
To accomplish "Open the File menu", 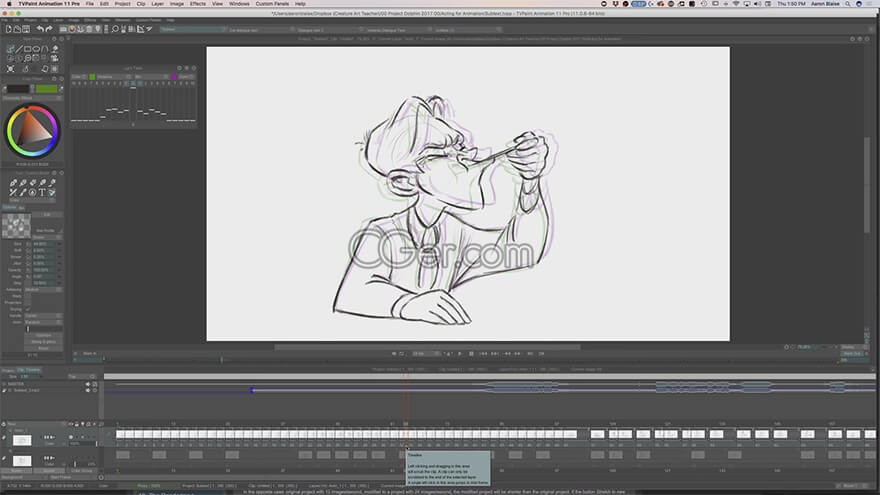I will click(89, 3).
